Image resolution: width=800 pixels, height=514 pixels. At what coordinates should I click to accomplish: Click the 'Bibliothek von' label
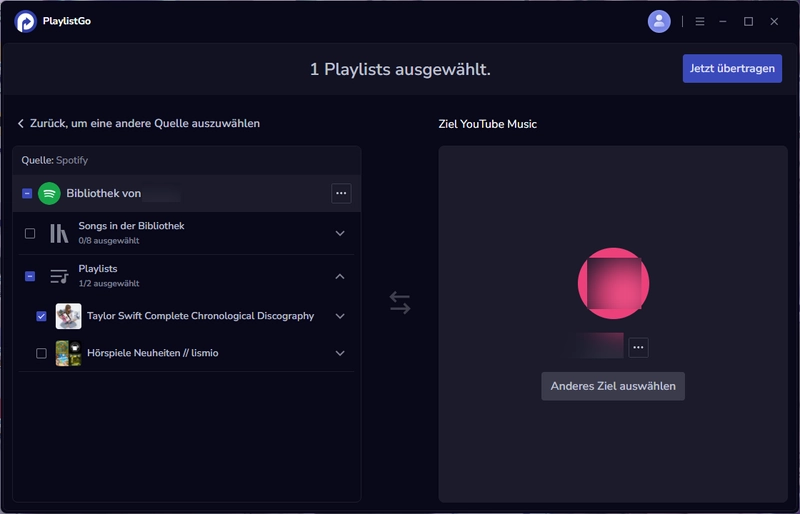pyautogui.click(x=104, y=193)
